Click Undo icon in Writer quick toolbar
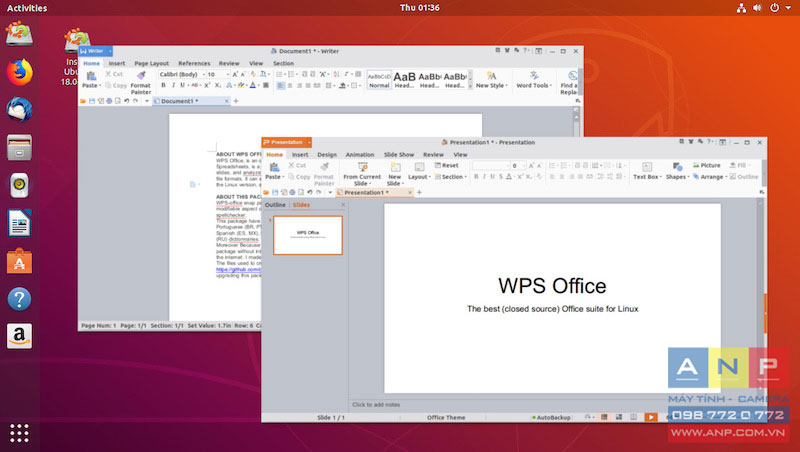 [127, 101]
